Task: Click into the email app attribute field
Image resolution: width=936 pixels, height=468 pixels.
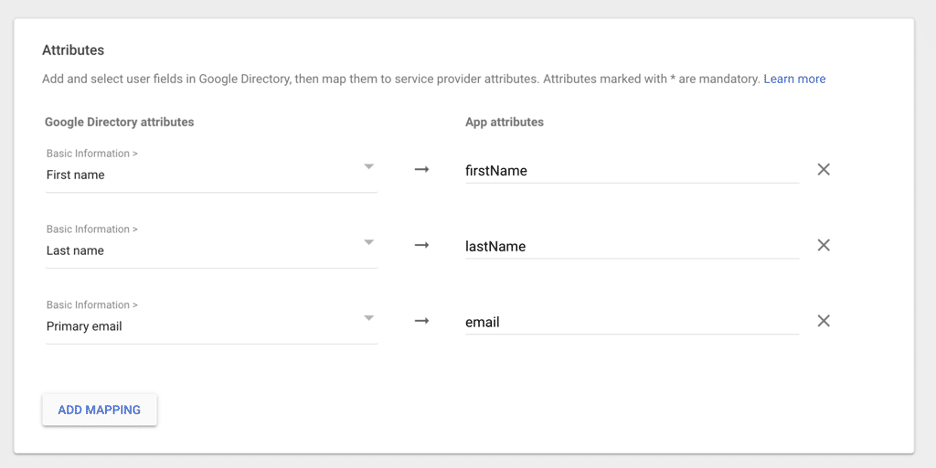Action: click(630, 322)
